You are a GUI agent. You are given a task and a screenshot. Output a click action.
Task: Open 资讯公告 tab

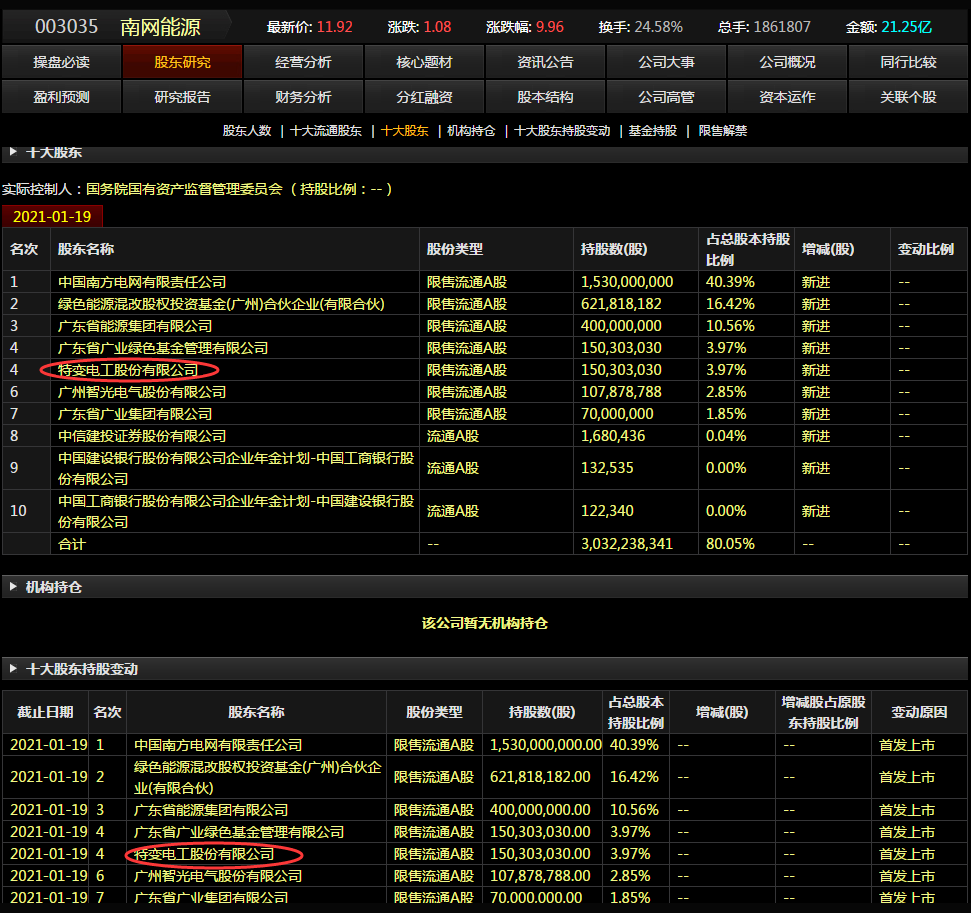(546, 62)
